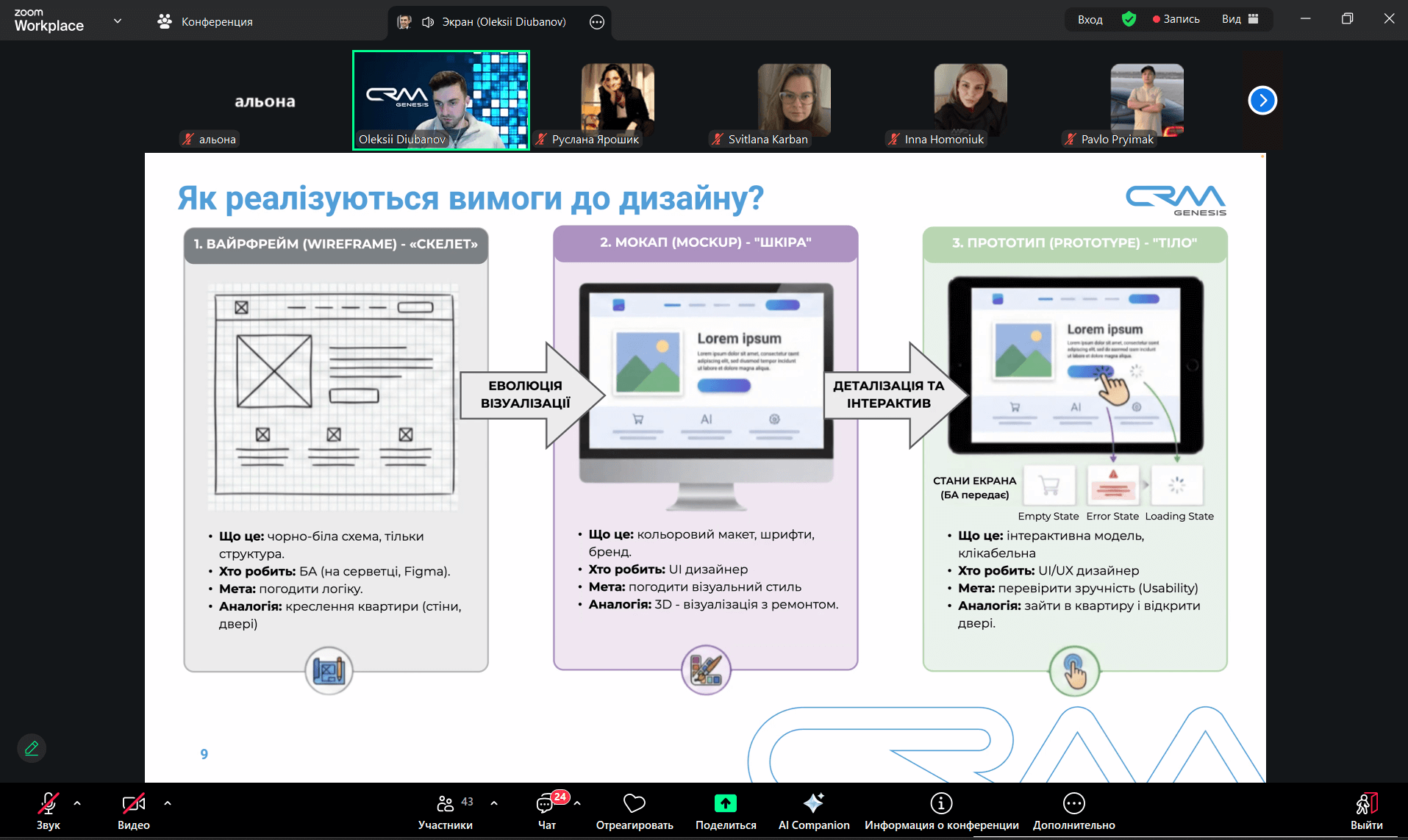Open the More options menu in toolbar
Viewport: 1408px width, 840px height.
pyautogui.click(x=1073, y=811)
